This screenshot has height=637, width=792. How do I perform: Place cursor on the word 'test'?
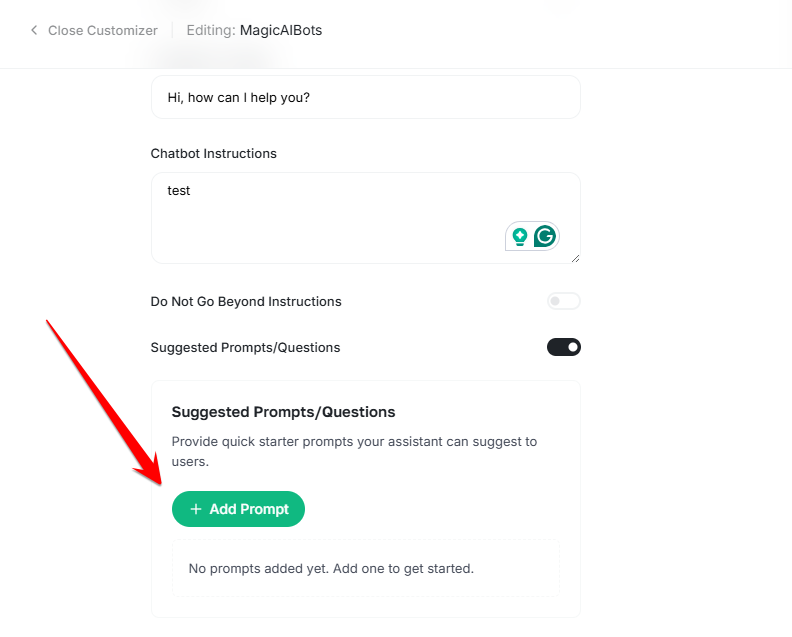pyautogui.click(x=179, y=190)
